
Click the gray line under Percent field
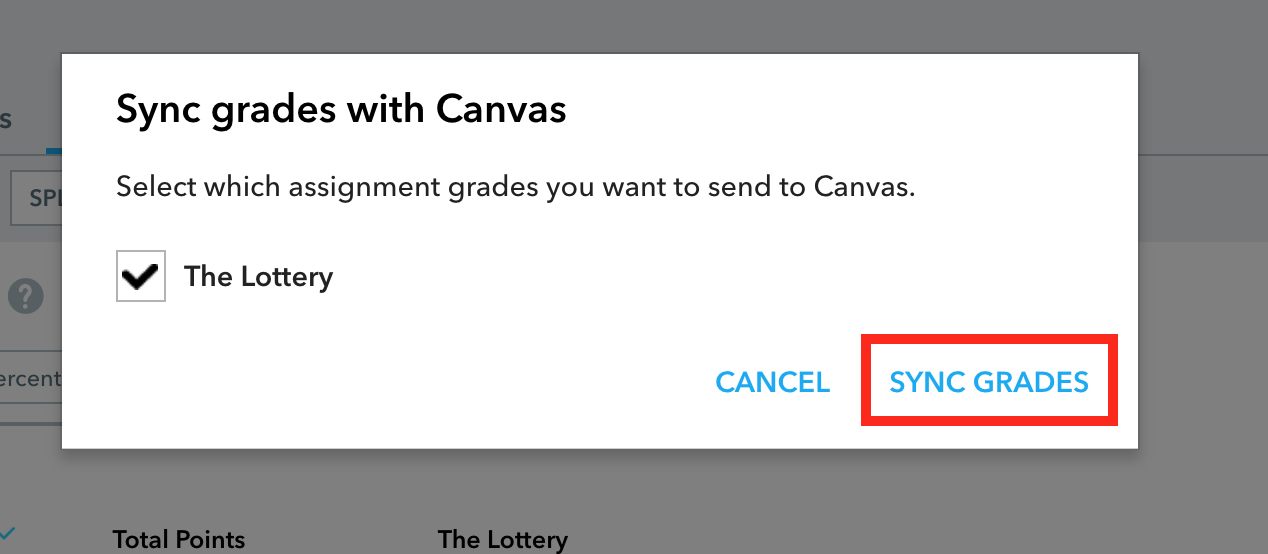click(x=31, y=423)
